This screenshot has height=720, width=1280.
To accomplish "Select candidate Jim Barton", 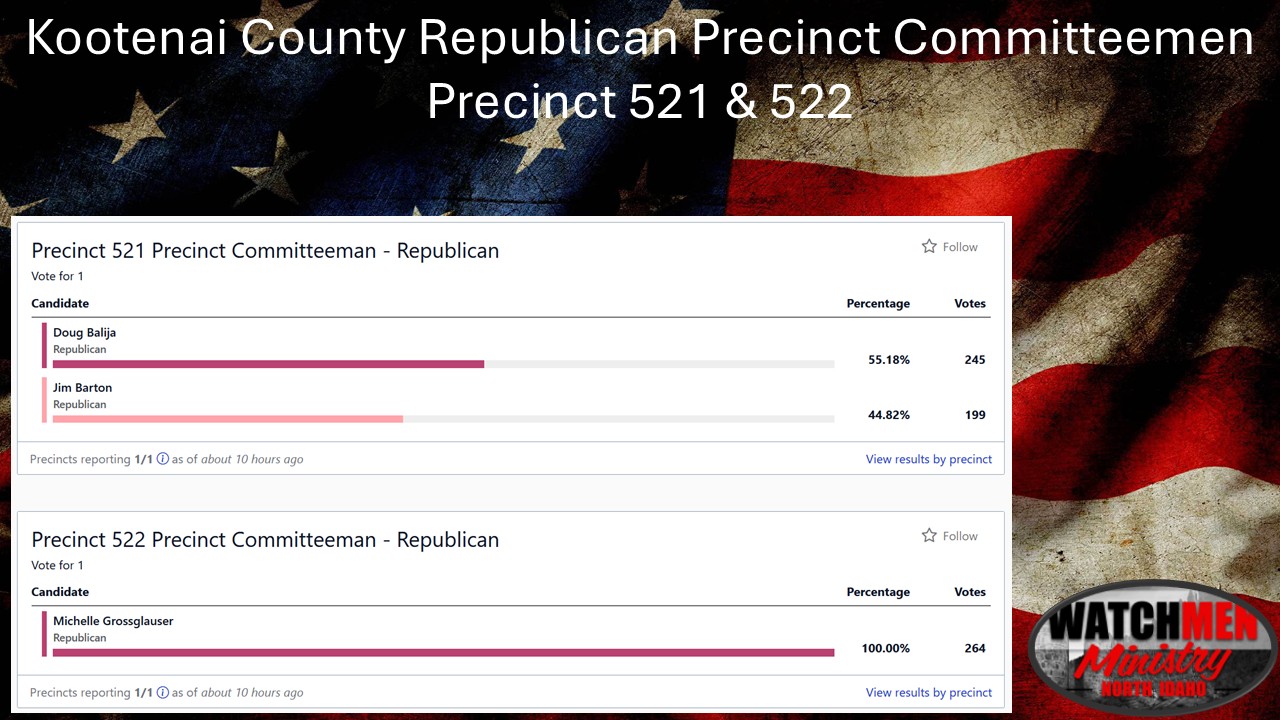I will pos(83,387).
